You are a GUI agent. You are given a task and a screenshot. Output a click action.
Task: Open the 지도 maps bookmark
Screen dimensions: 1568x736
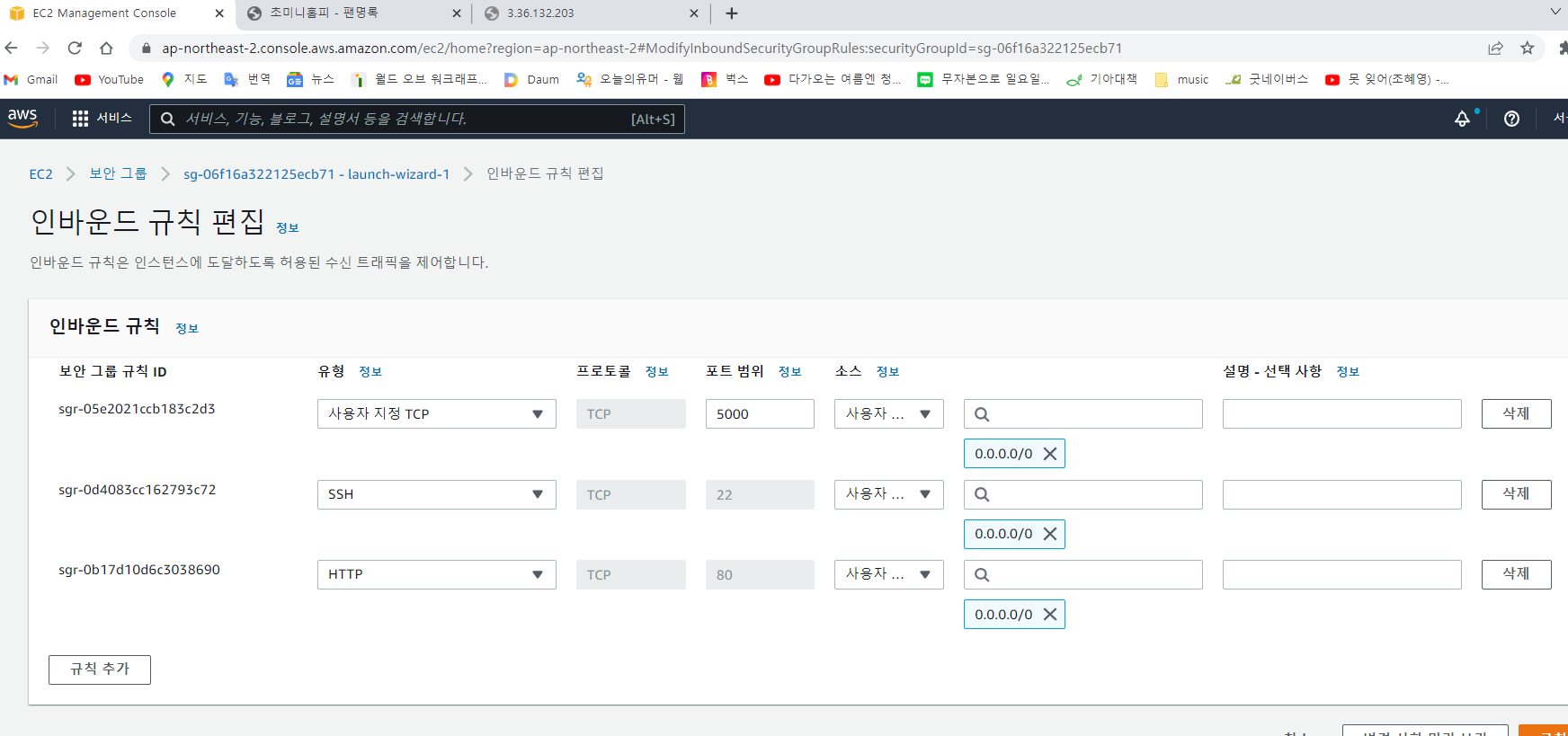[x=184, y=79]
